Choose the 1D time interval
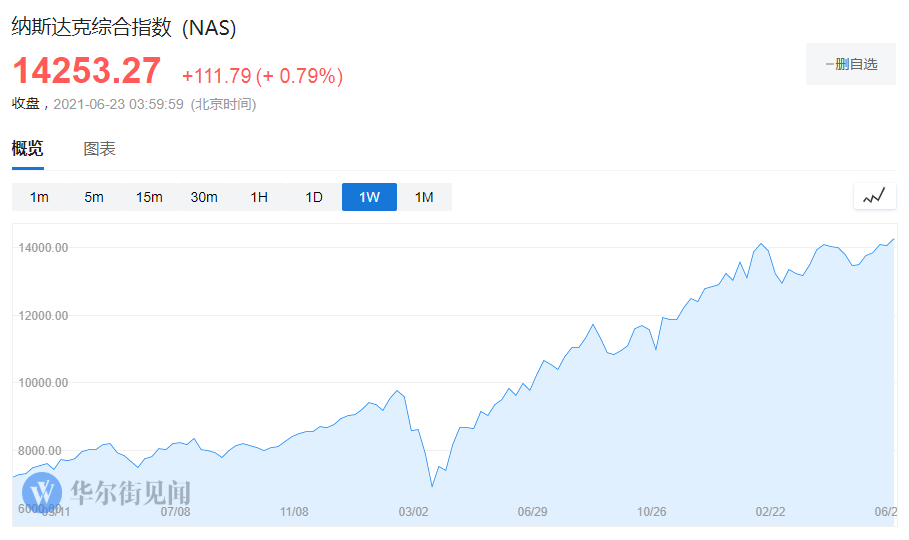Screen dimensions: 909x540 pyautogui.click(x=314, y=197)
